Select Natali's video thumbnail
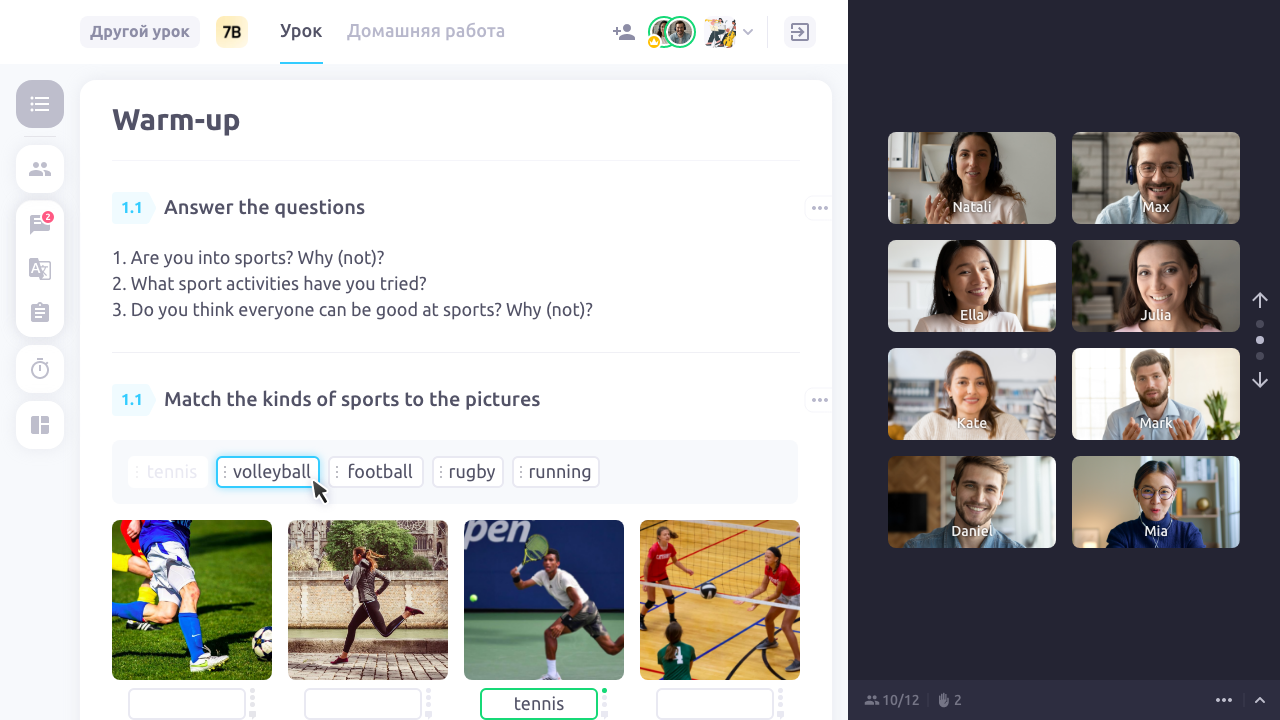This screenshot has height=720, width=1280. (x=972, y=178)
